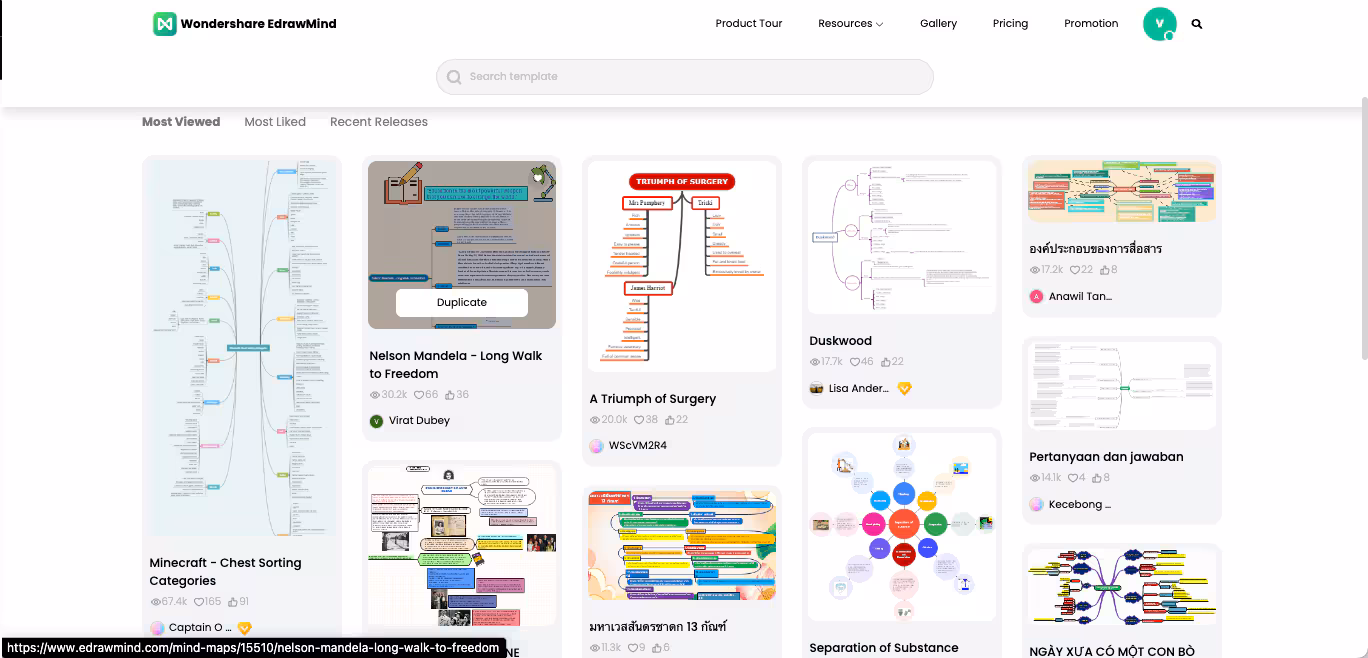1368x658 pixels.
Task: Select the Most Viewed tab
Action: [181, 122]
